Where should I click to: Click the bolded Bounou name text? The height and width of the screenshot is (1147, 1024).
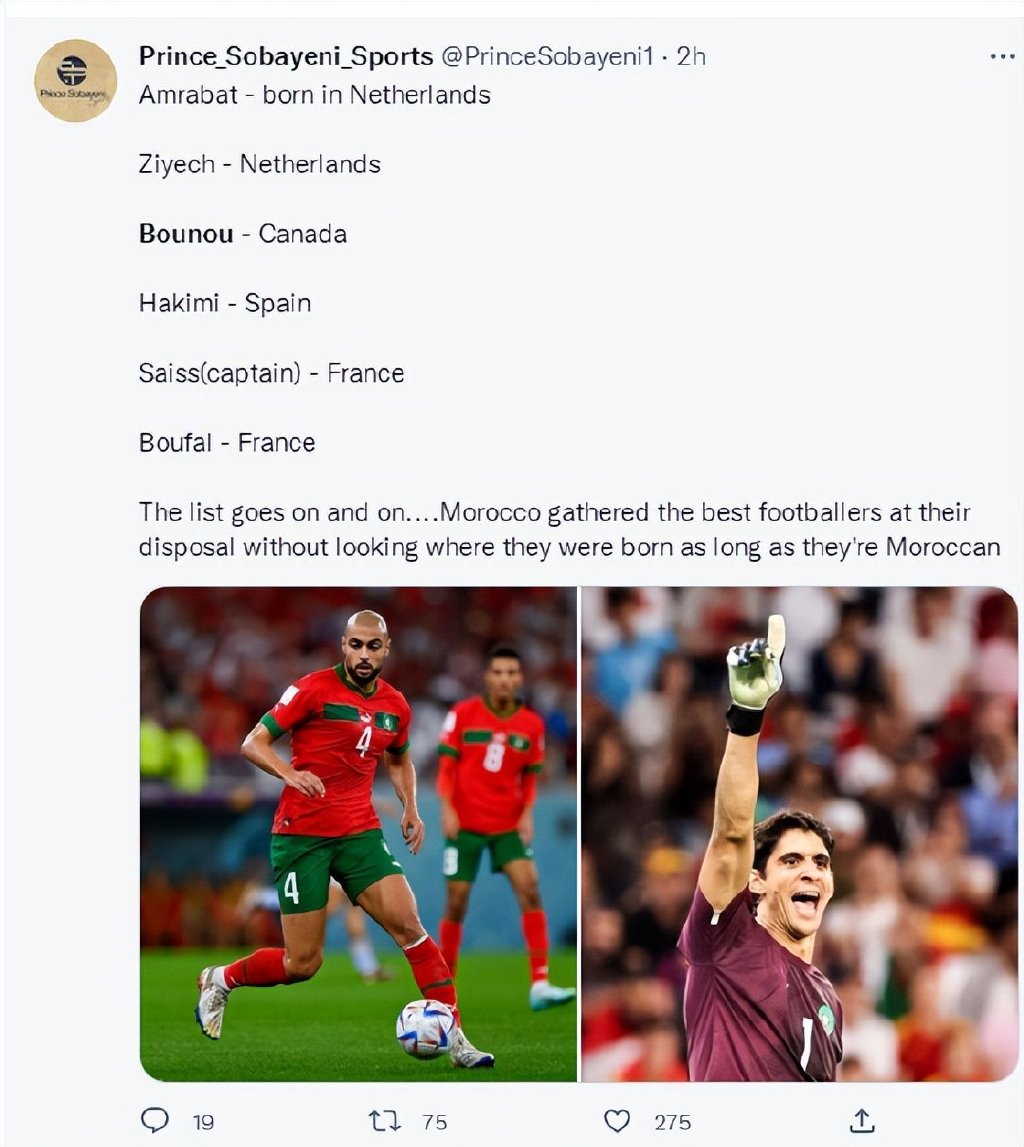pyautogui.click(x=187, y=233)
